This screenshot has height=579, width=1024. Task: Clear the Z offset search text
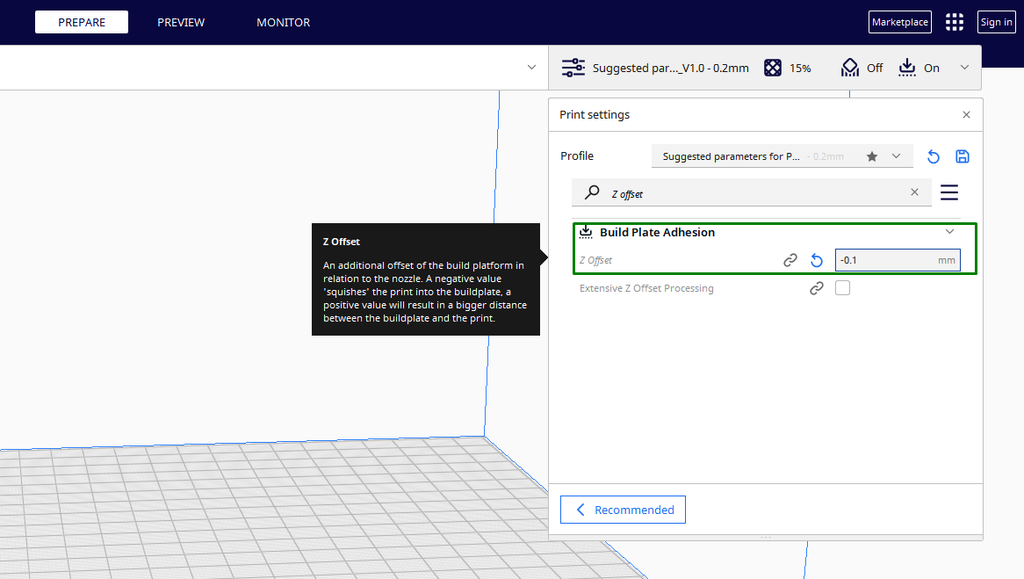pos(914,192)
